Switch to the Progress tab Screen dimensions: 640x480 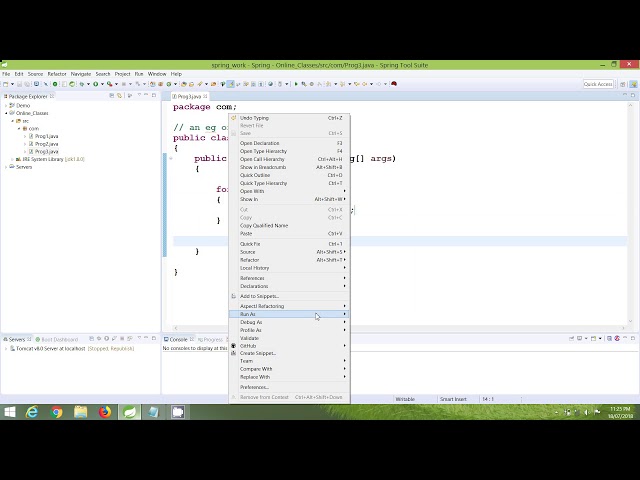tap(210, 339)
